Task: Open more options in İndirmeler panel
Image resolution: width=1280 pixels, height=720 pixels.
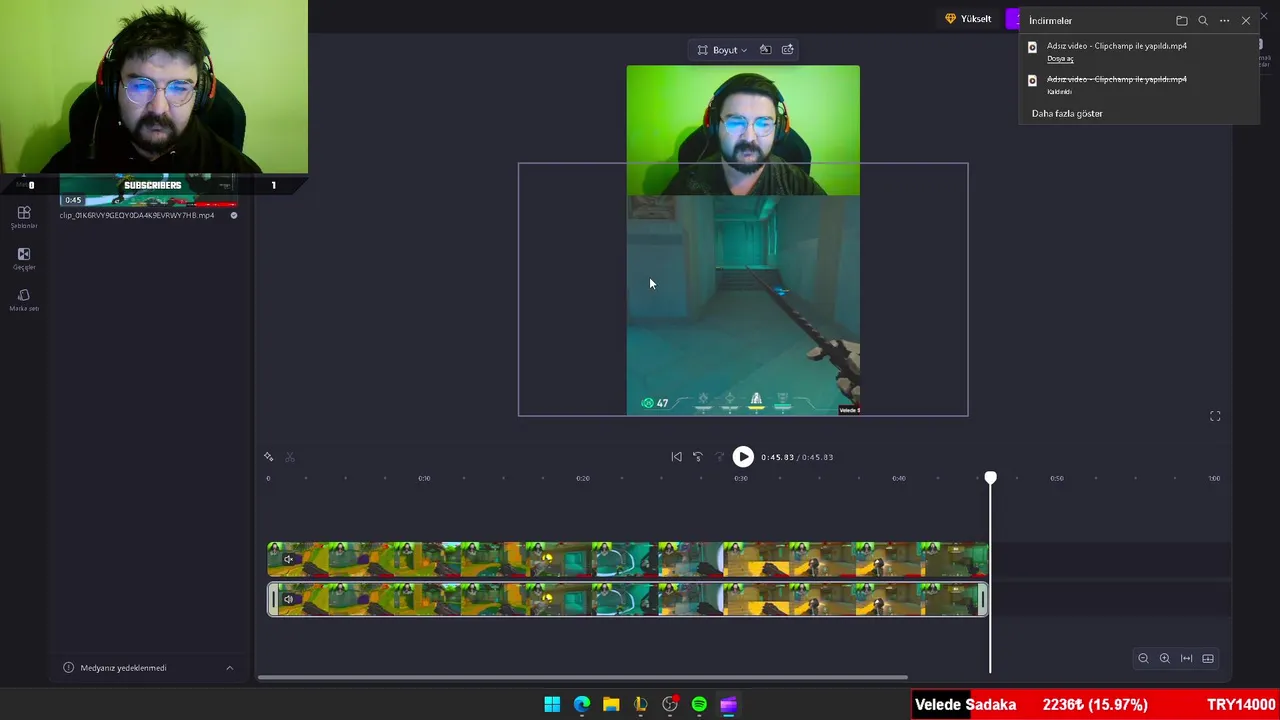Action: (1224, 20)
